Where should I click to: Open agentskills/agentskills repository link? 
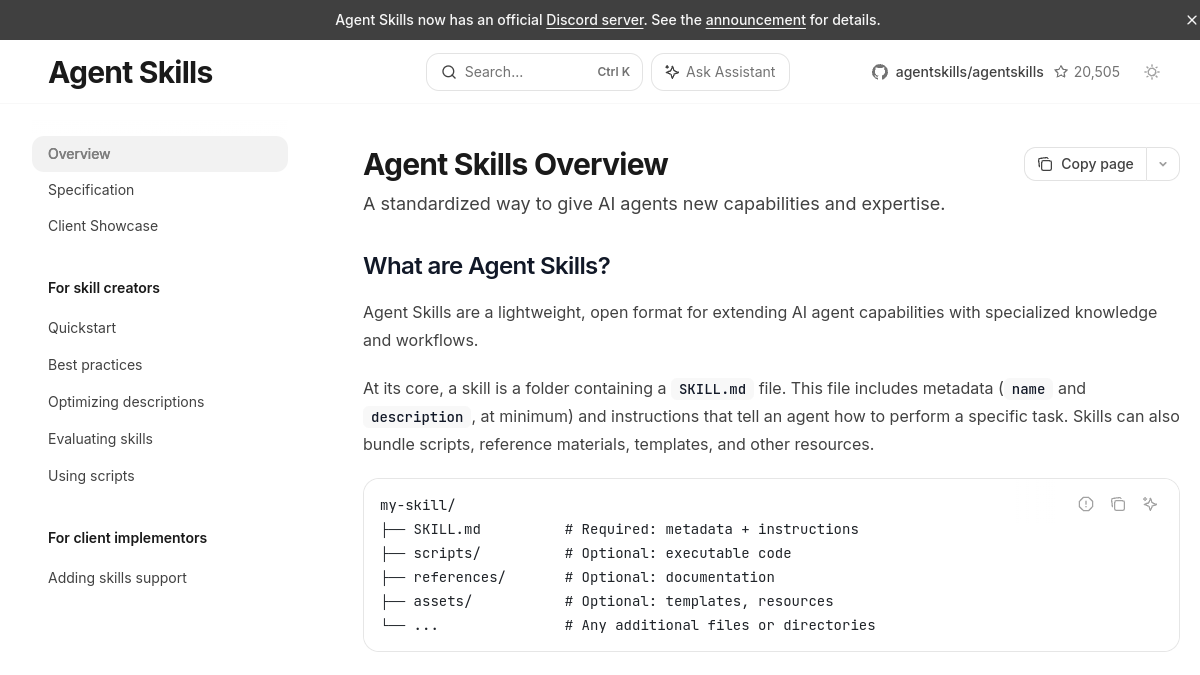coord(969,72)
